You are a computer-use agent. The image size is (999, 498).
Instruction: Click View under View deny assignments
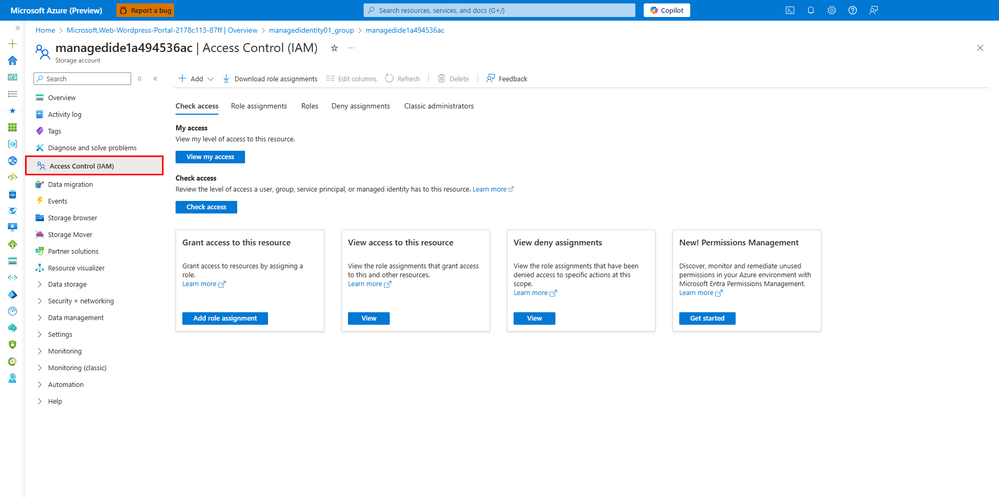(535, 318)
